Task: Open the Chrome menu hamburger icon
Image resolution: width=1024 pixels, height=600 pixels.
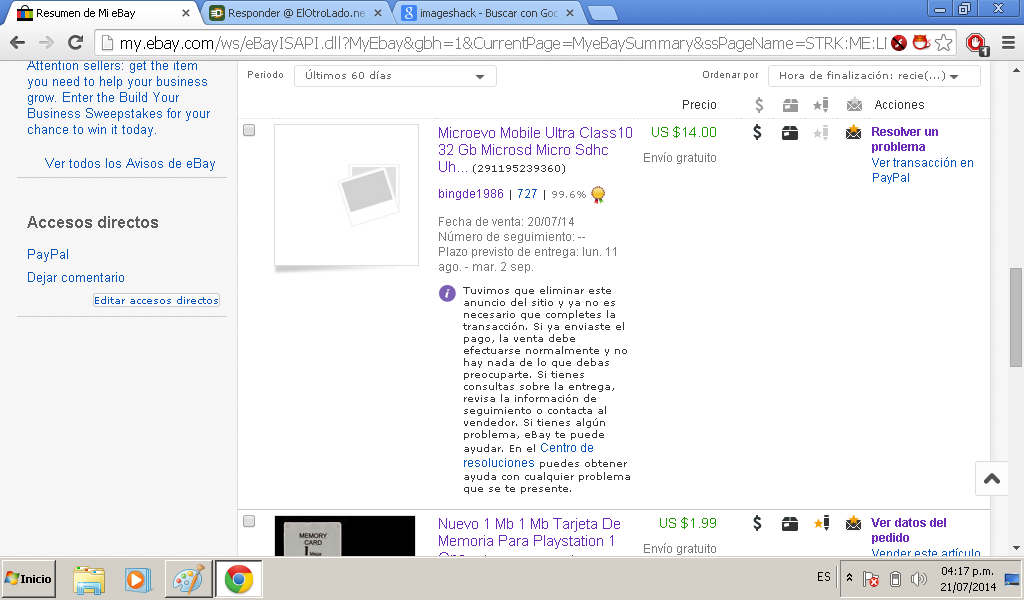Action: (1008, 43)
